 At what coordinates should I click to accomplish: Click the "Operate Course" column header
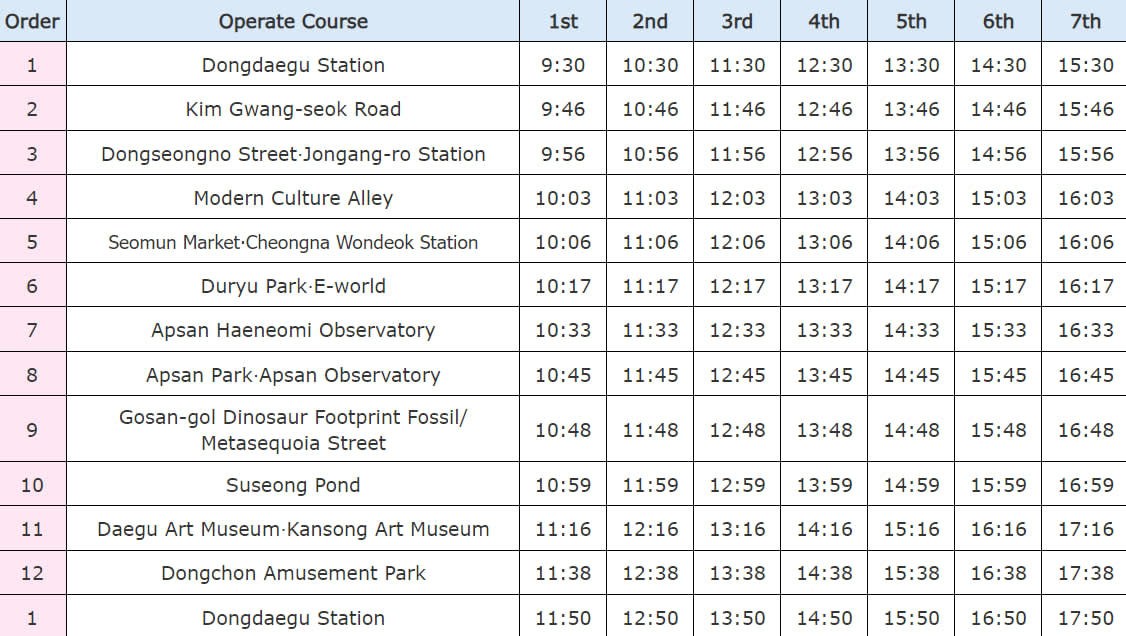pyautogui.click(x=293, y=21)
